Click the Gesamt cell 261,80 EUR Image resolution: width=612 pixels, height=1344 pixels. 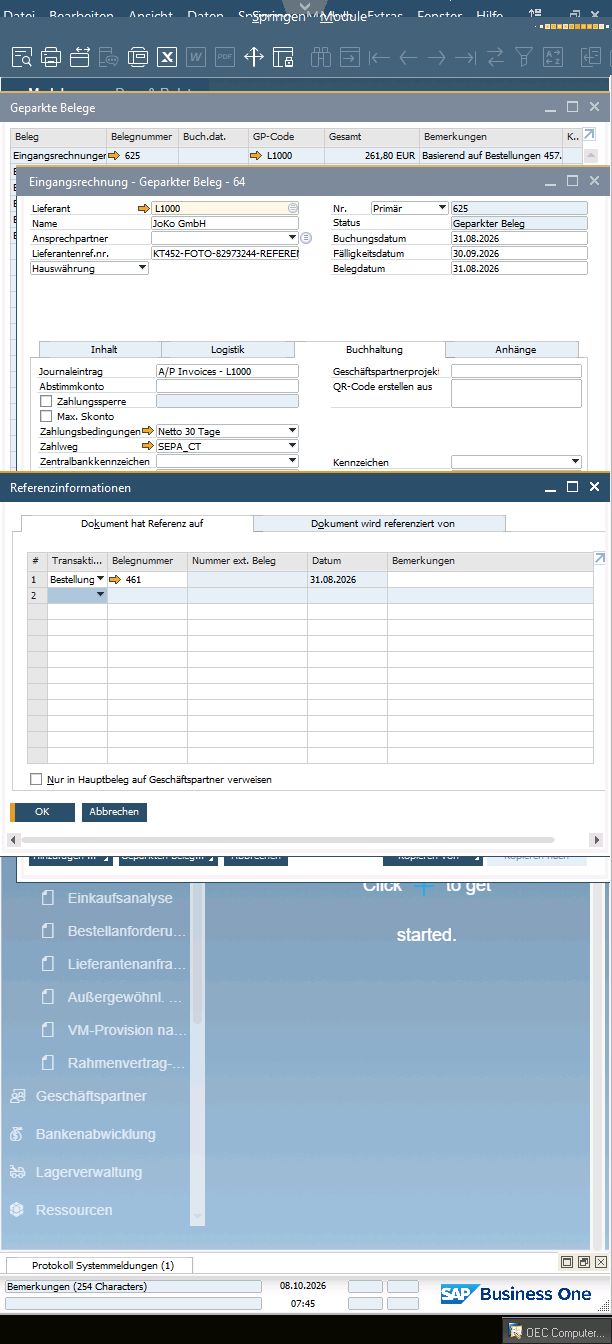(x=371, y=156)
